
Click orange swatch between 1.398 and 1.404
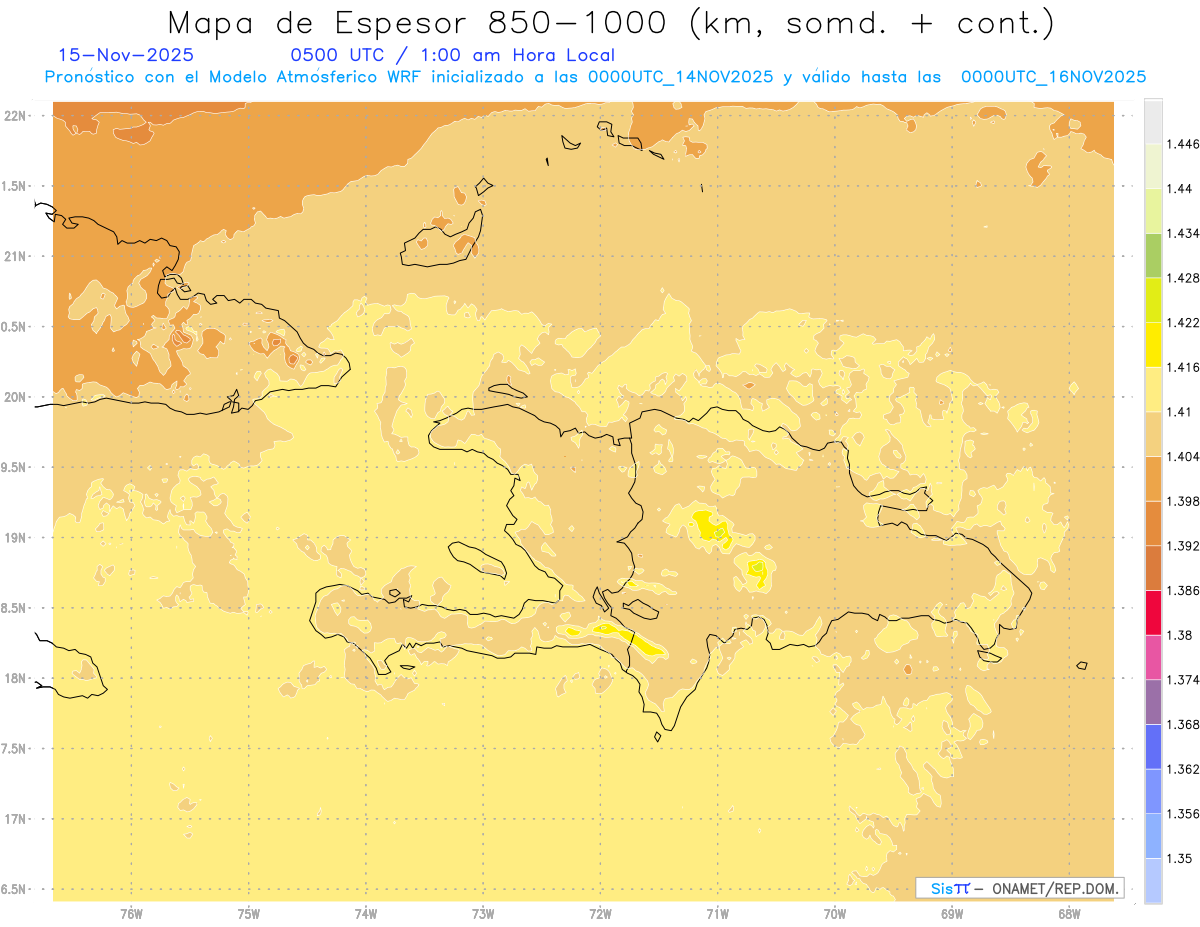(1153, 479)
